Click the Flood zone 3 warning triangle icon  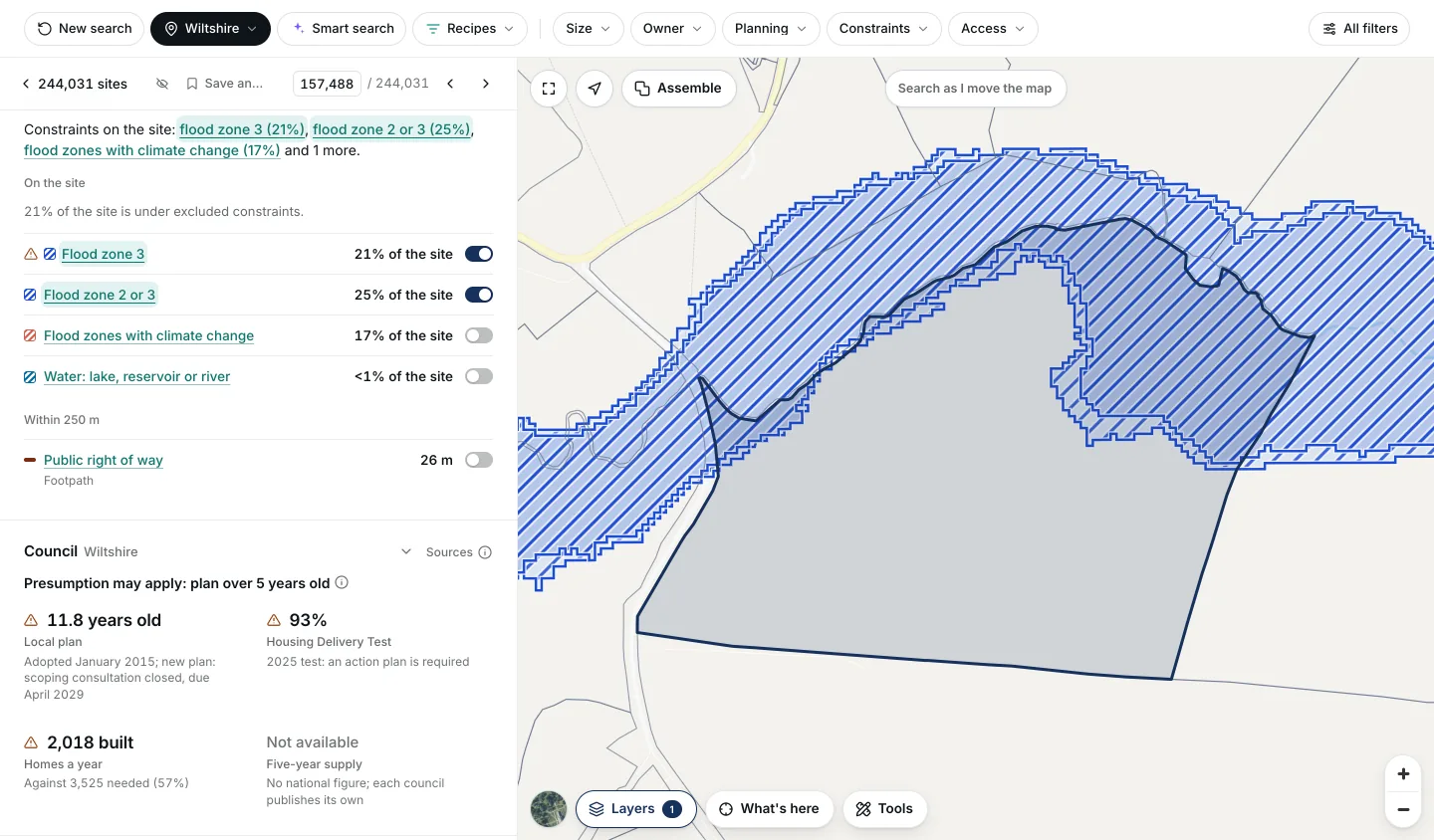click(31, 254)
